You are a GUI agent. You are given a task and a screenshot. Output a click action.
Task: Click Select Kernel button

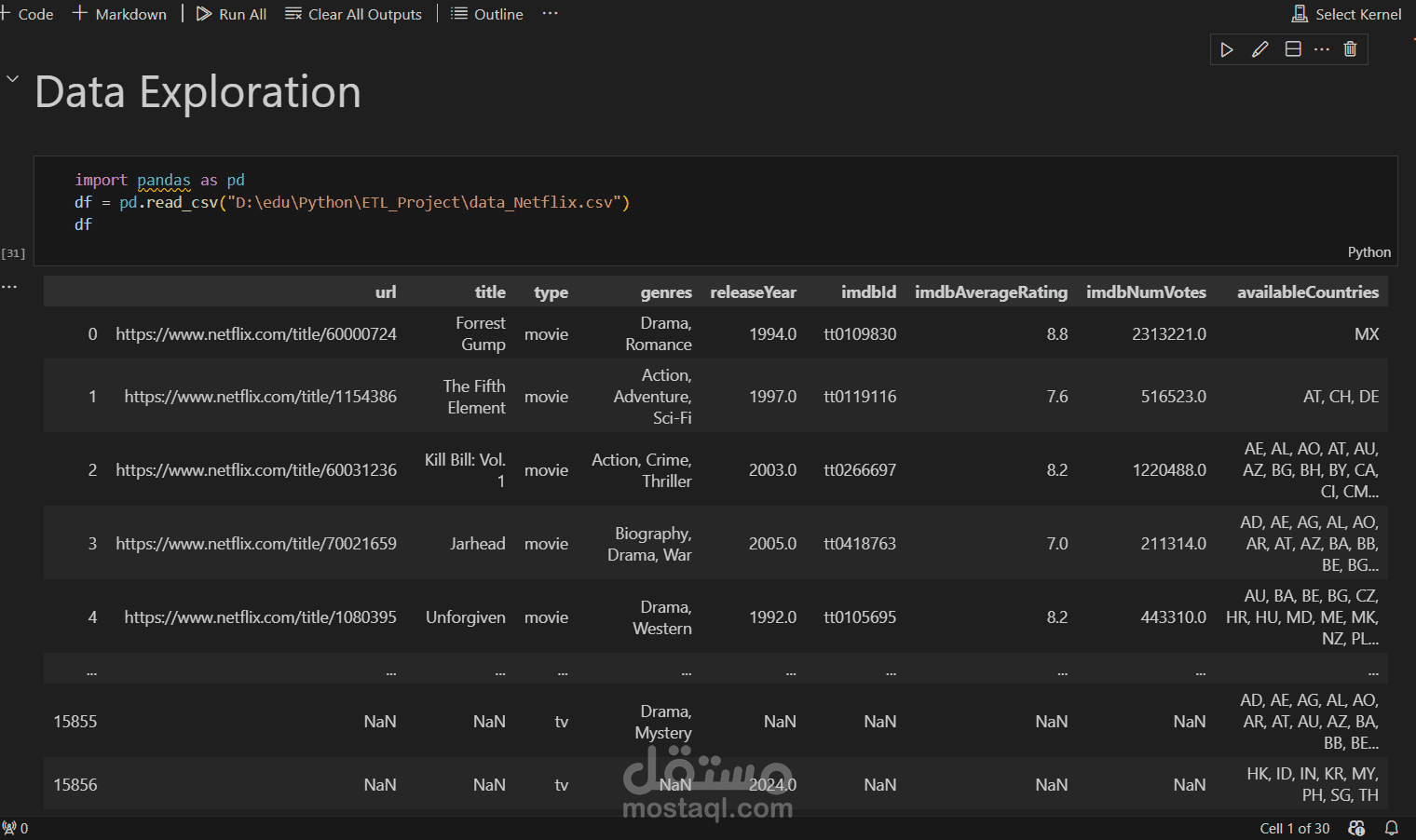[1346, 14]
